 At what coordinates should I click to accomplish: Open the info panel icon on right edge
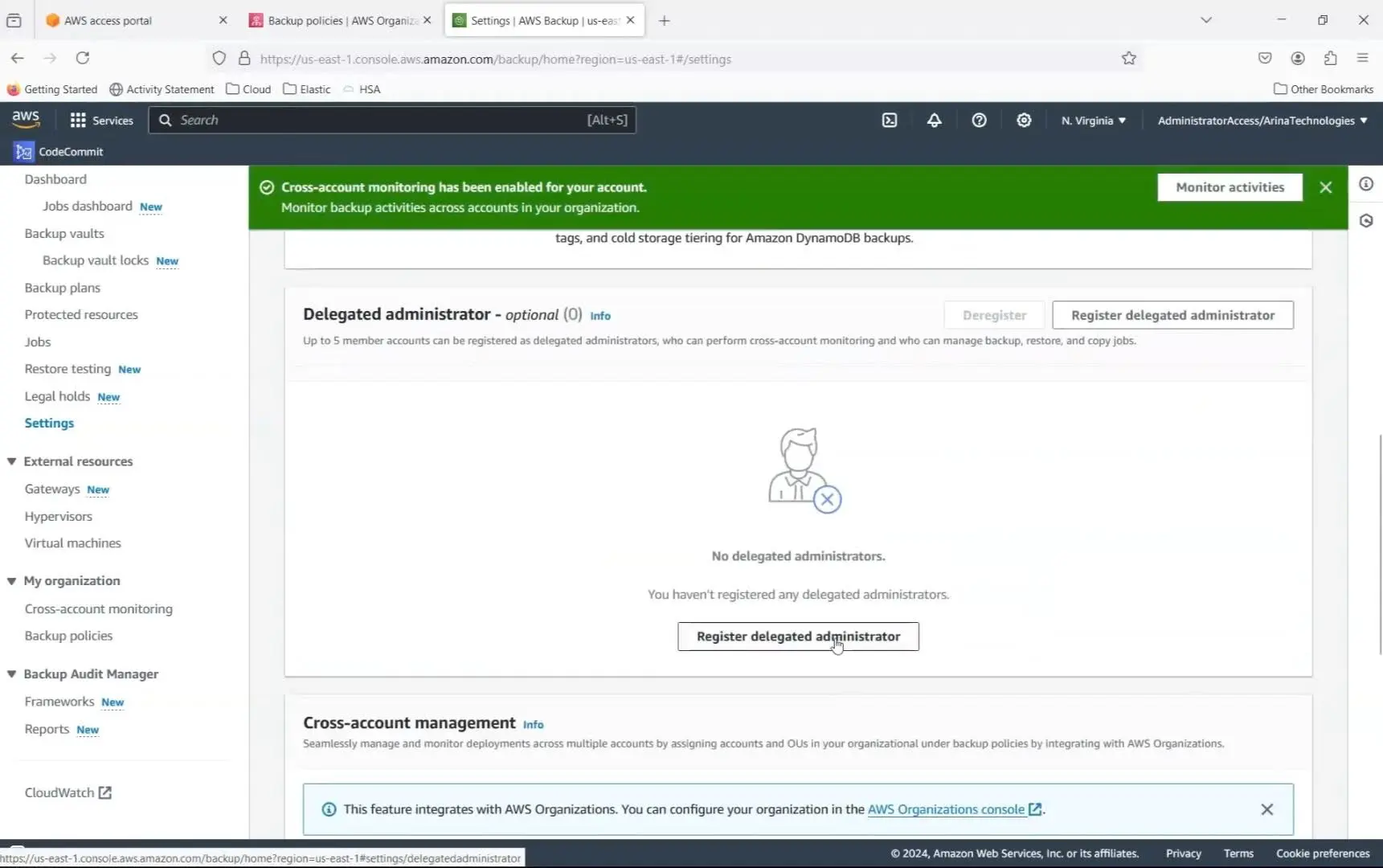(1366, 185)
